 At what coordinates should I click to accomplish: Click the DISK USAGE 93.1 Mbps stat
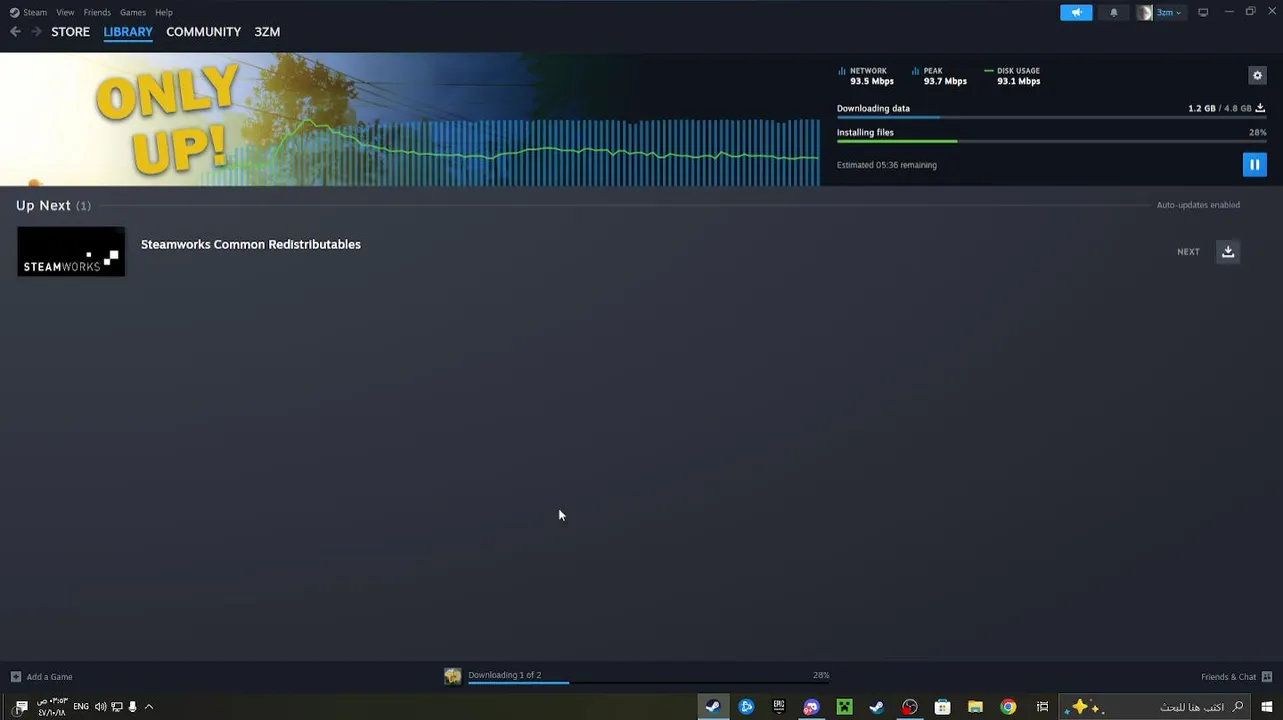pos(1013,76)
